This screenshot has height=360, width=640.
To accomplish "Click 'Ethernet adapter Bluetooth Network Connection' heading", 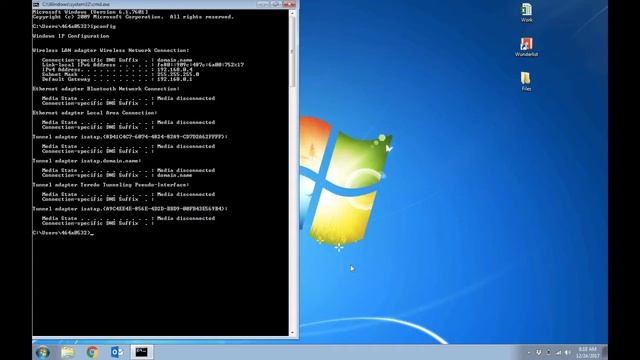I will (106, 89).
